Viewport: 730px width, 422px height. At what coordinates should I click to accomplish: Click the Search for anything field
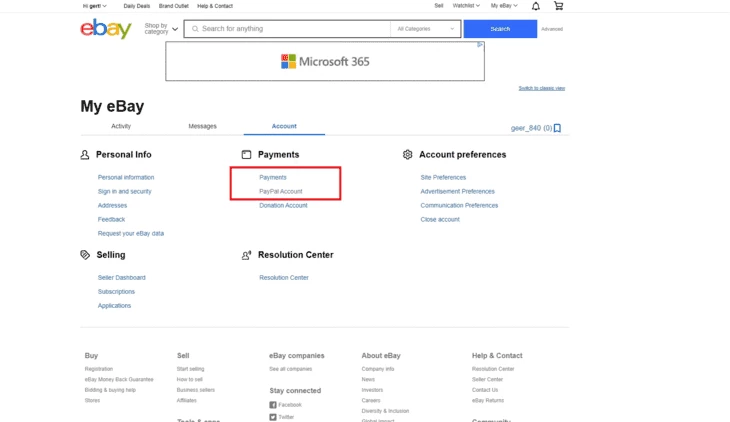pos(290,29)
